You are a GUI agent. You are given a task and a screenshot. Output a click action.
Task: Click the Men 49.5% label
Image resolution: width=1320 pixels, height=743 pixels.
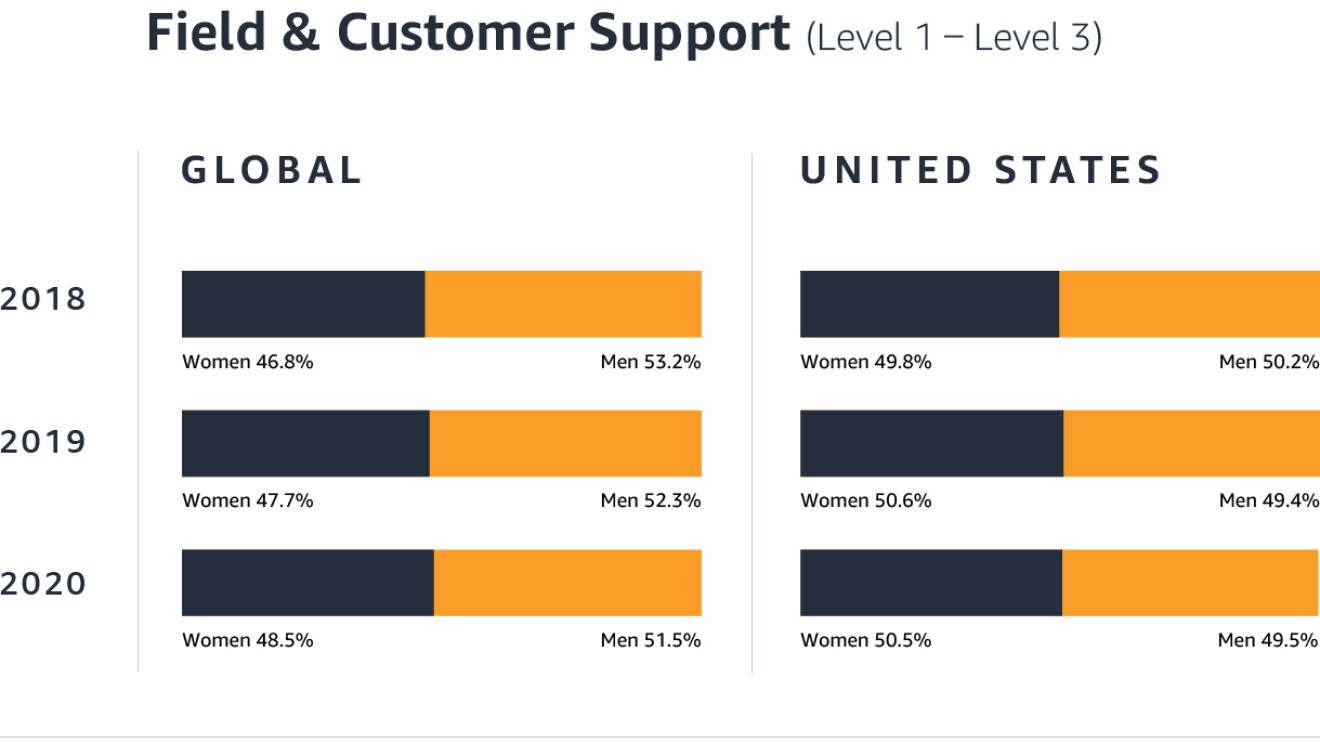(x=1267, y=640)
